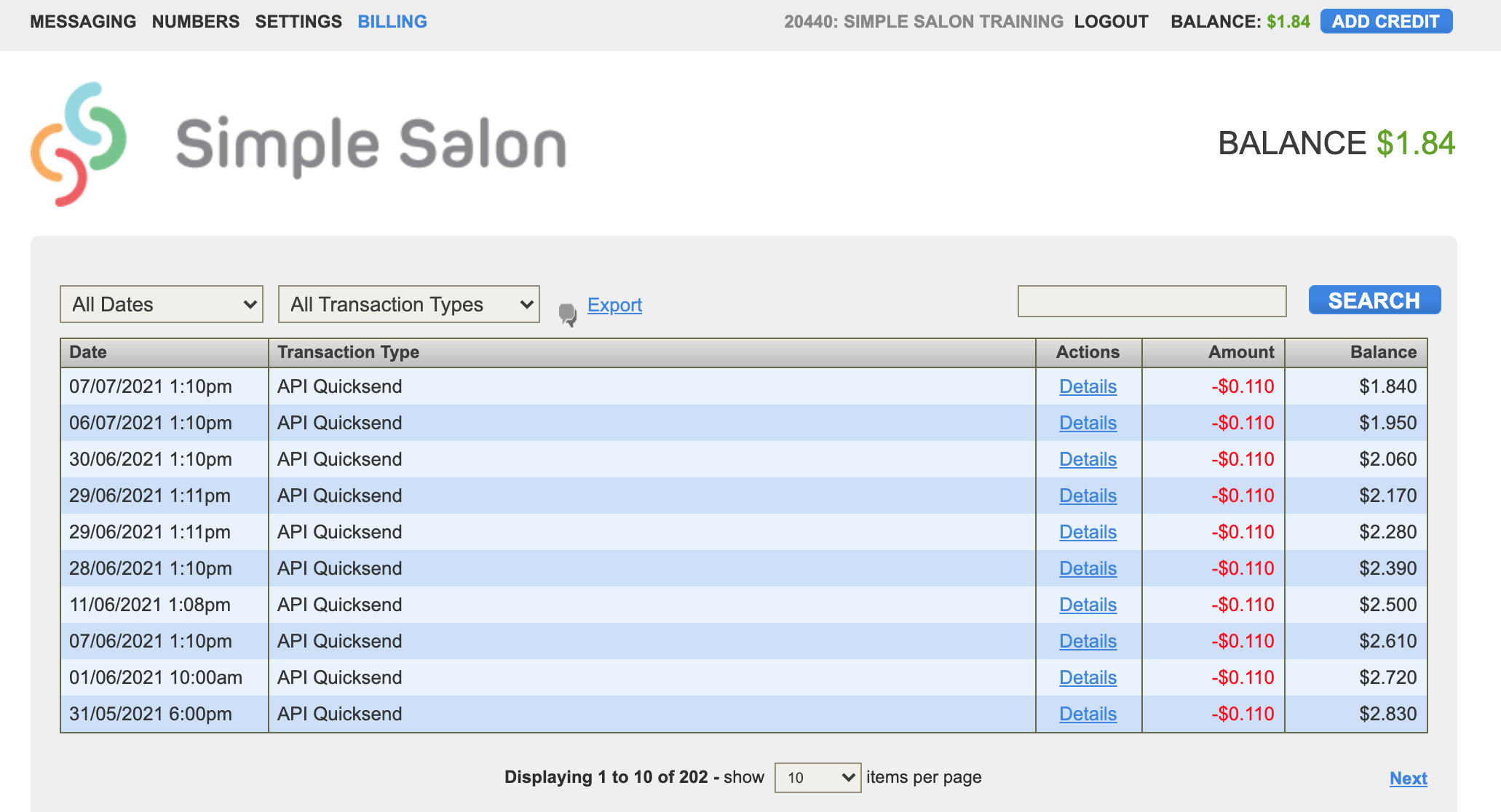Open the All Dates dropdown
Screen dimensions: 1501x812
point(161,304)
